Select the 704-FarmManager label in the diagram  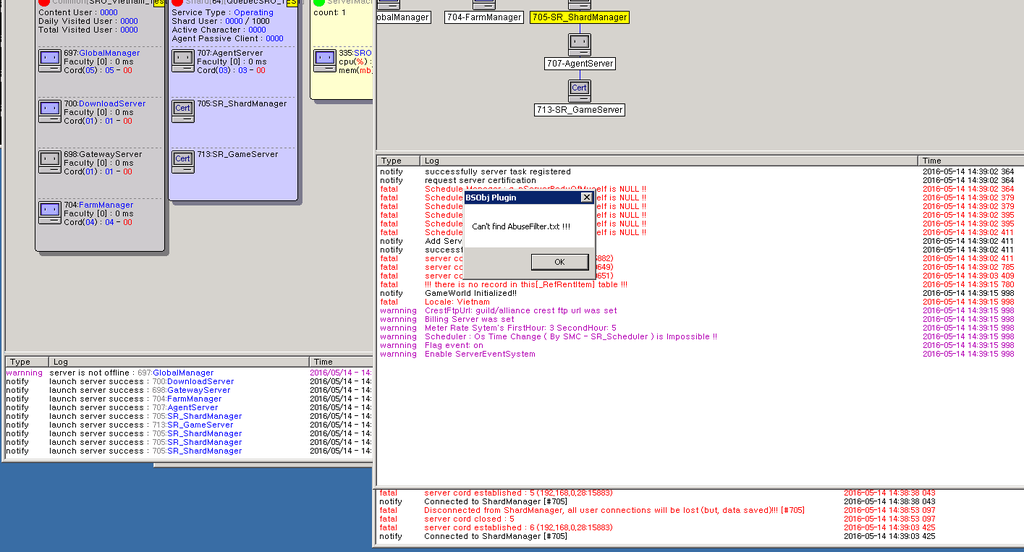click(x=485, y=17)
